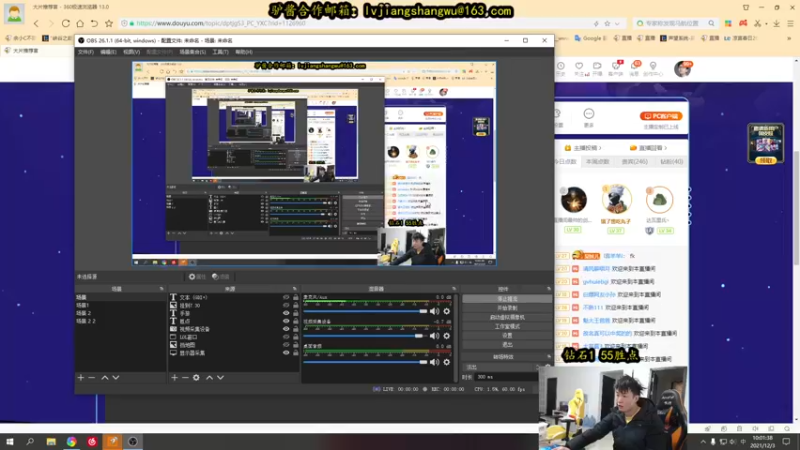Toggle lock on 文本 (GDI+) source
Screen dimensions: 800x450
click(x=295, y=297)
